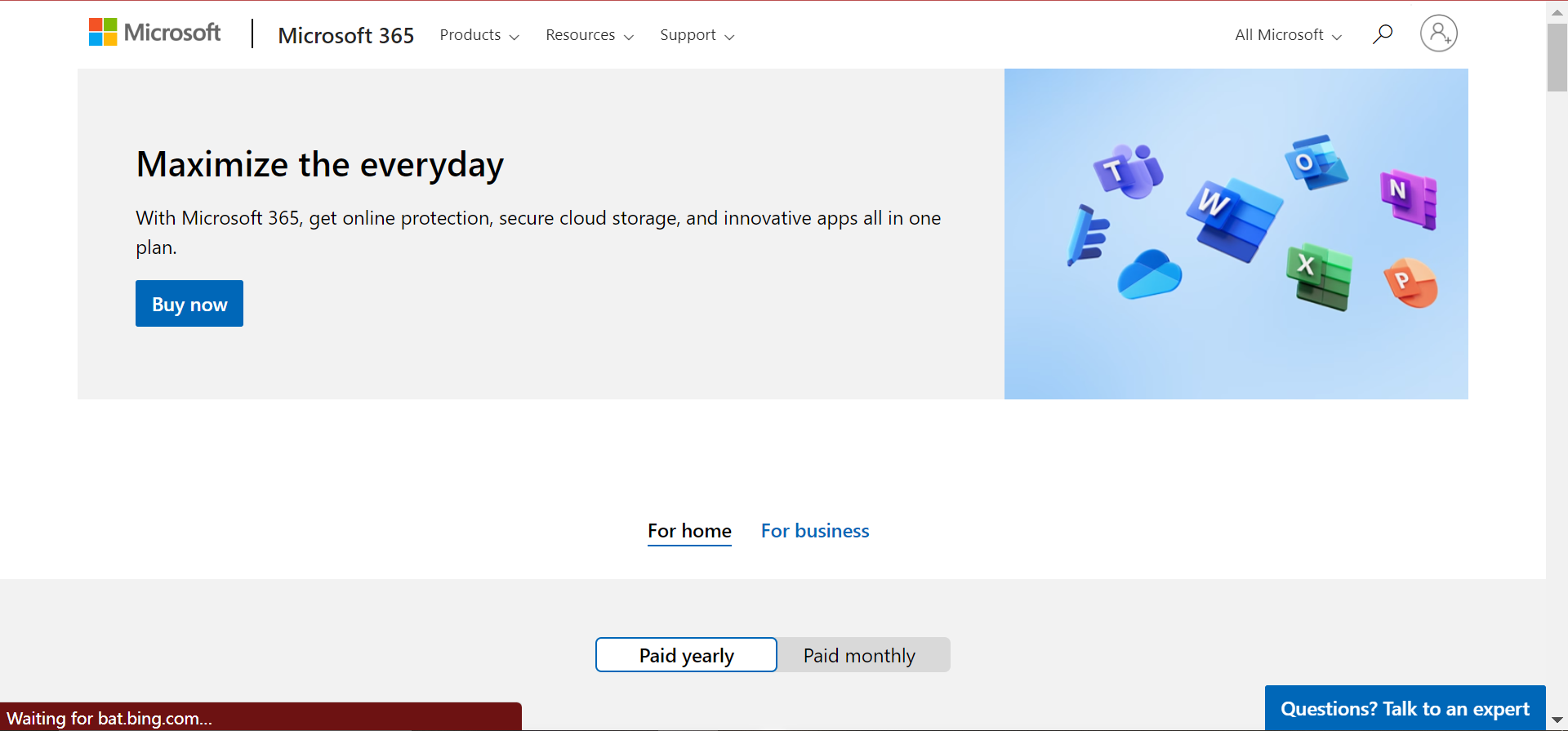This screenshot has height=731, width=1568.
Task: Expand the Products dropdown menu
Action: [x=479, y=35]
